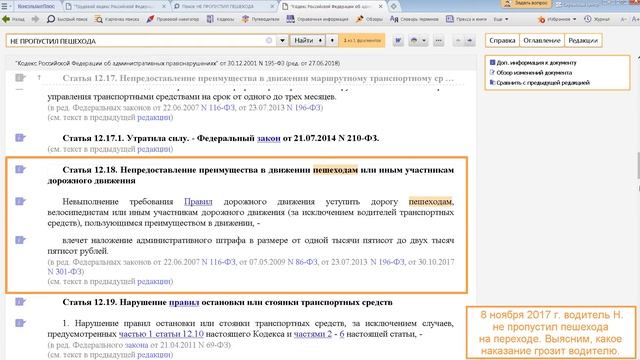Close the Трудовой кодекс tab

click(164, 7)
